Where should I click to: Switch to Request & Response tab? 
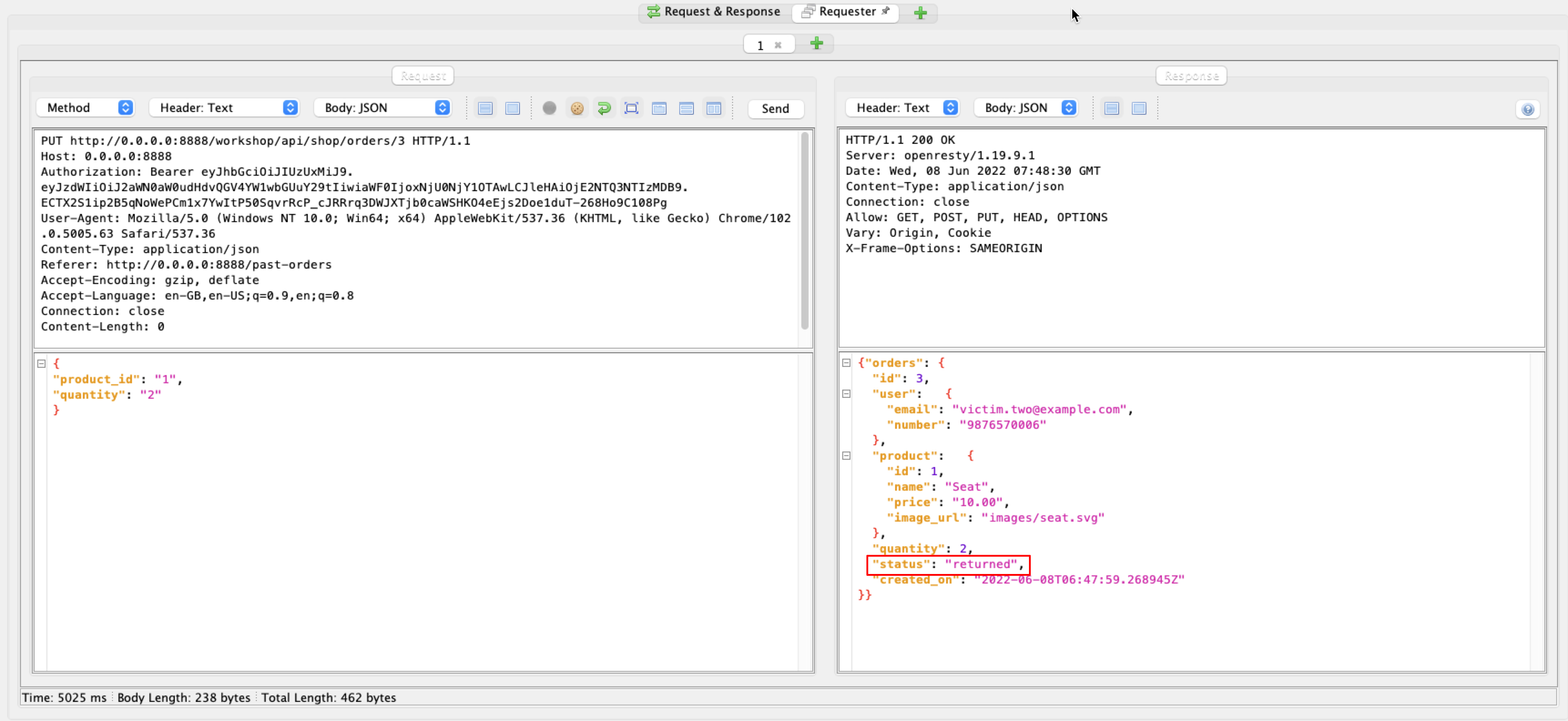(x=713, y=11)
